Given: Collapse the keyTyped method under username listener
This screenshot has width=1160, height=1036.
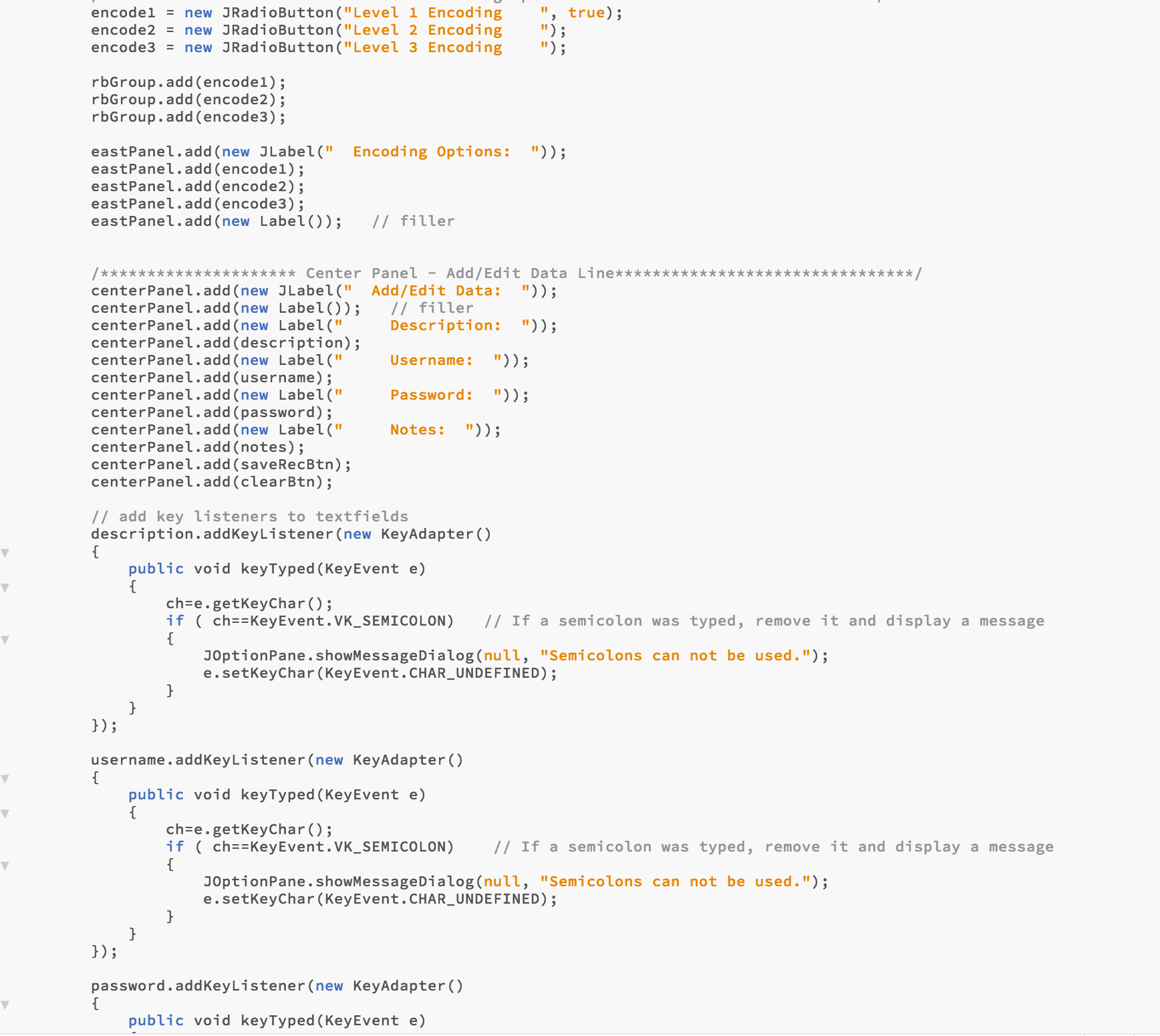Looking at the screenshot, I should [5, 813].
